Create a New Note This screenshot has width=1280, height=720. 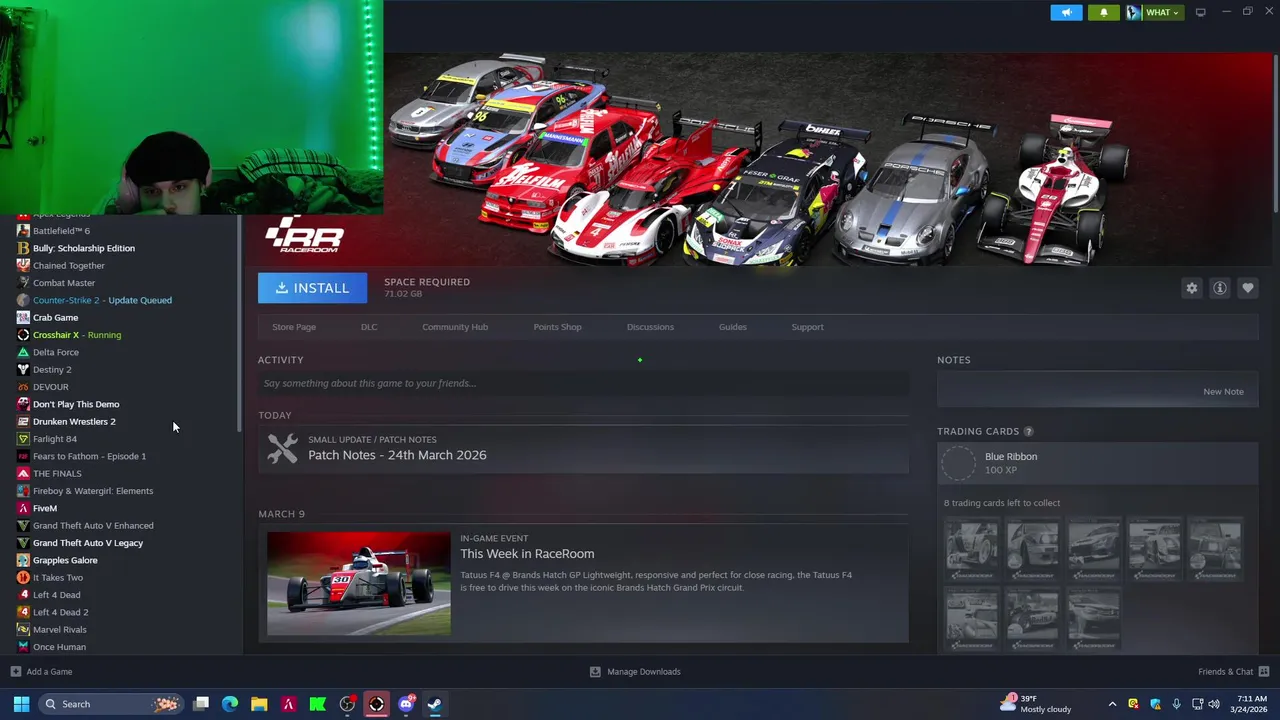point(1223,392)
